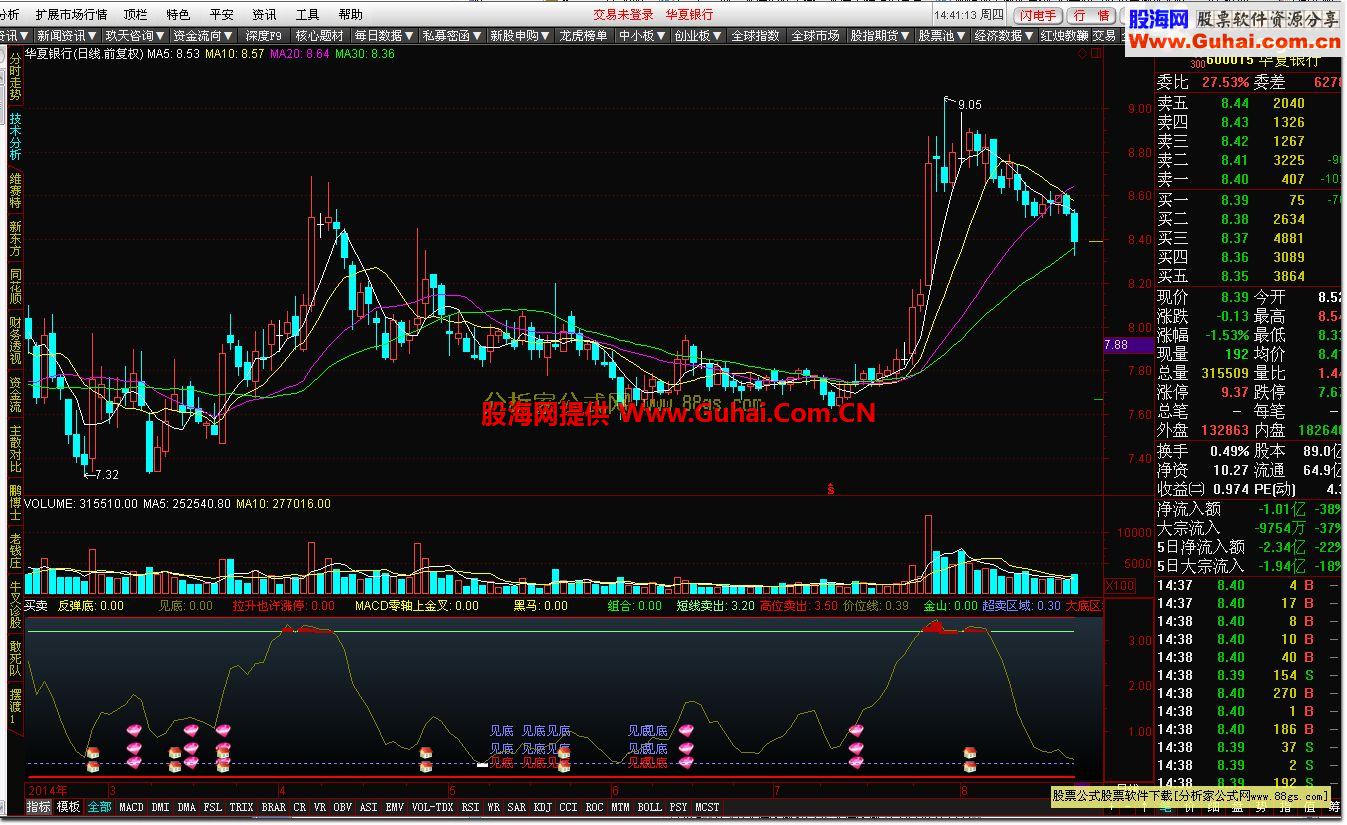The image size is (1347, 825).
Task: Select the SAR indicator tab
Action: tap(517, 806)
